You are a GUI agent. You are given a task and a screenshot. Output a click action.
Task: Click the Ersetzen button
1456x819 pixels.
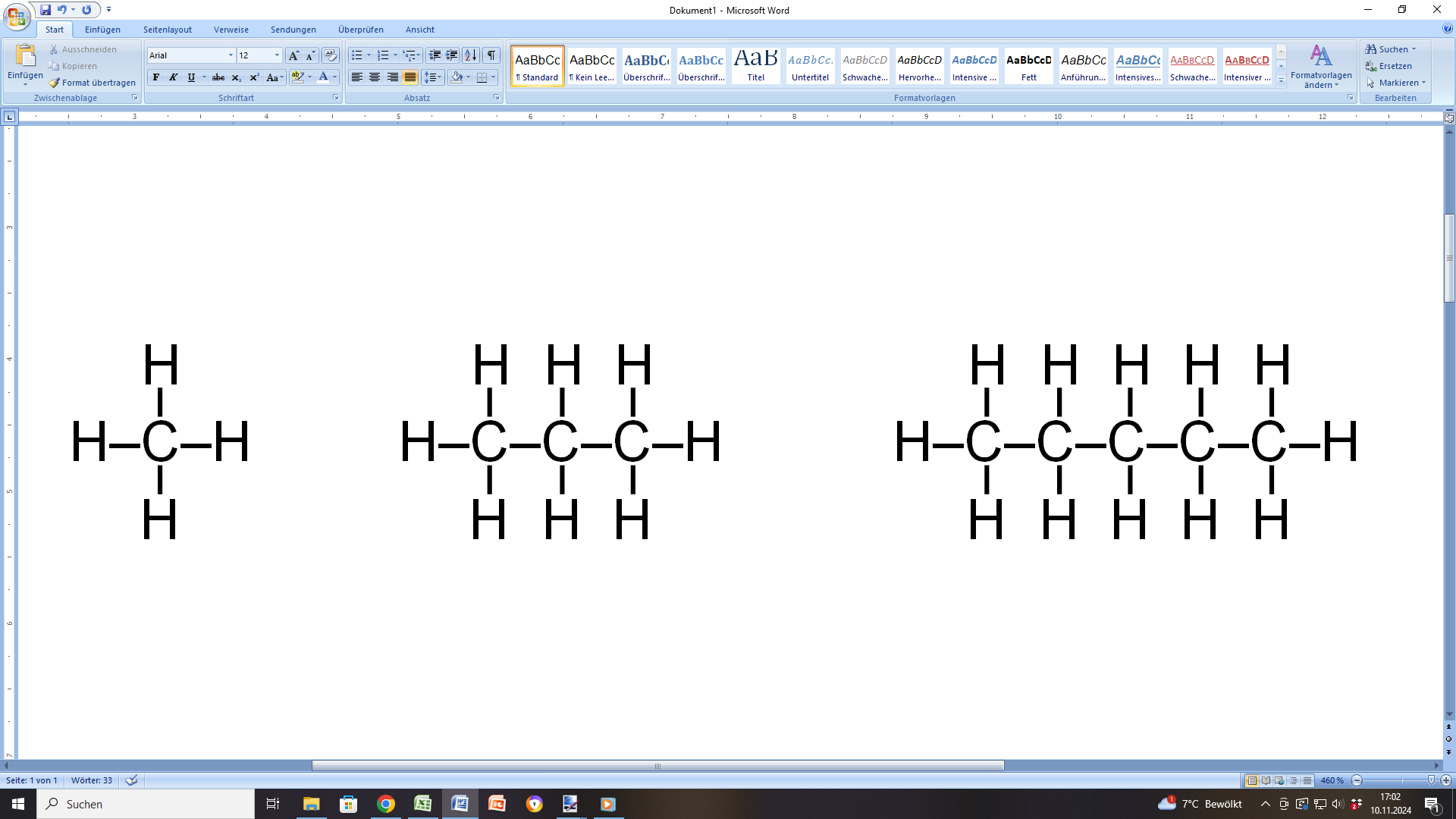tap(1389, 66)
